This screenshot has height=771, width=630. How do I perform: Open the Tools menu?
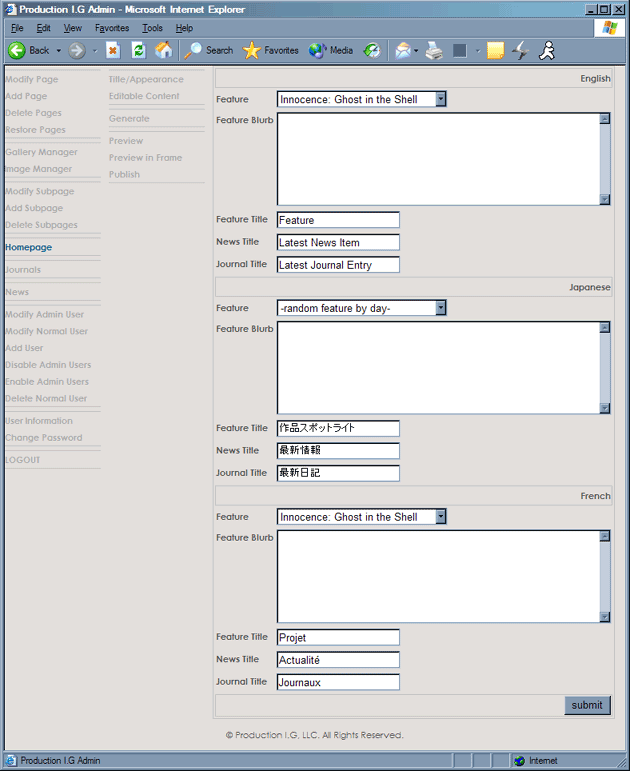[152, 28]
